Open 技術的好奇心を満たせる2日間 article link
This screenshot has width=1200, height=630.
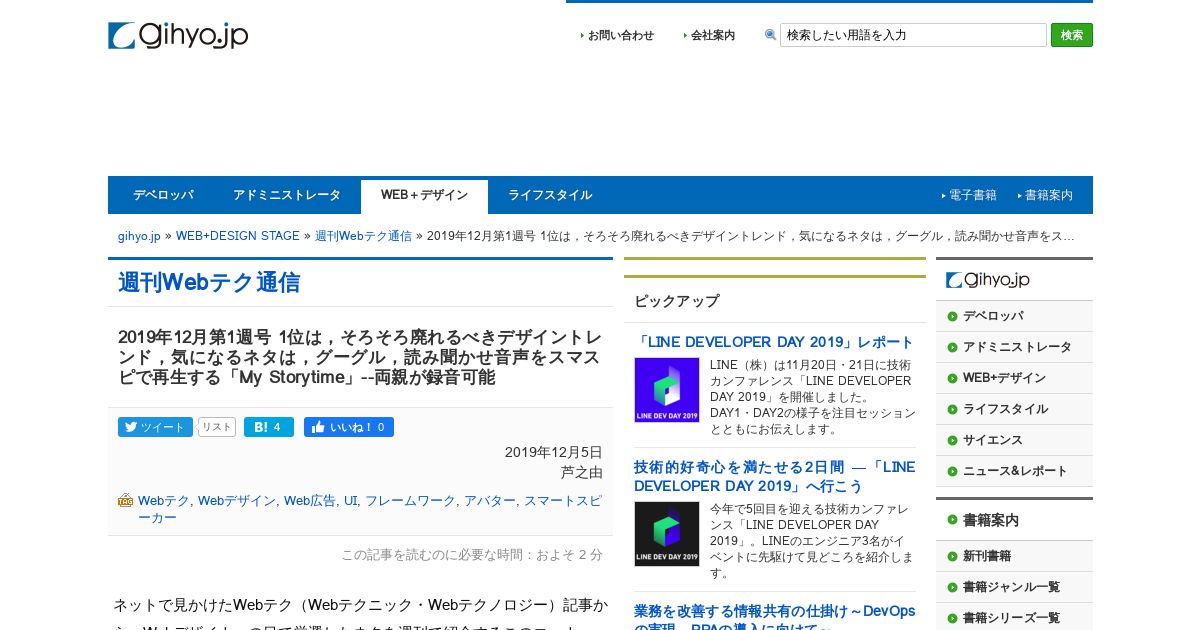pos(774,476)
